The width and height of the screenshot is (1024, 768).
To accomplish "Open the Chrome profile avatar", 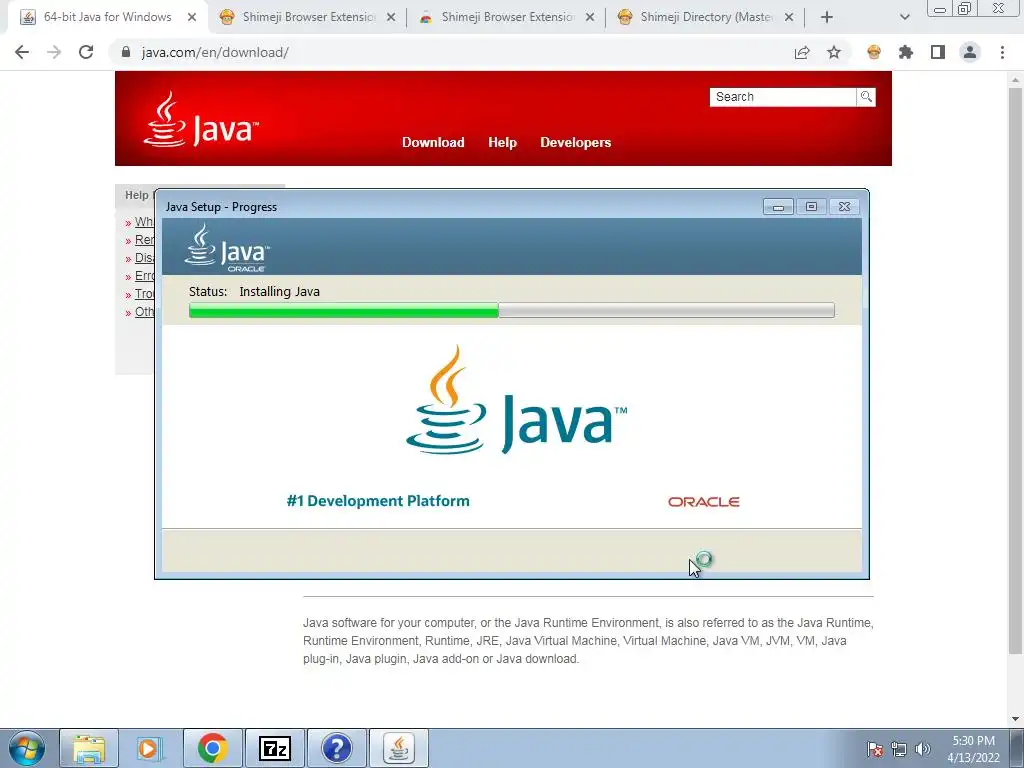I will click(970, 52).
